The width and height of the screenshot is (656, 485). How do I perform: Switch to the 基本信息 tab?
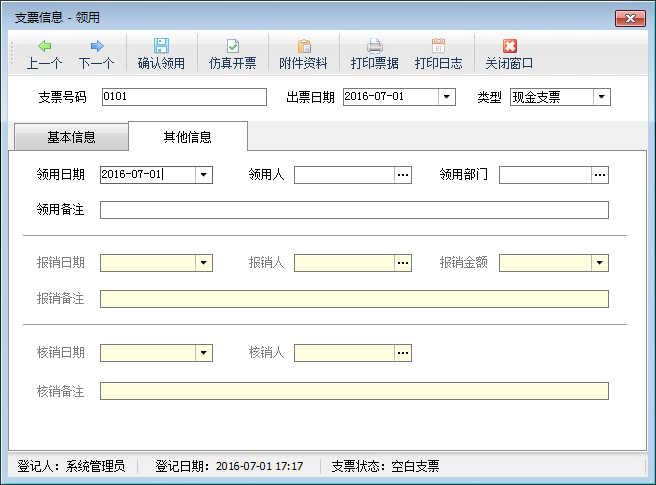click(71, 137)
